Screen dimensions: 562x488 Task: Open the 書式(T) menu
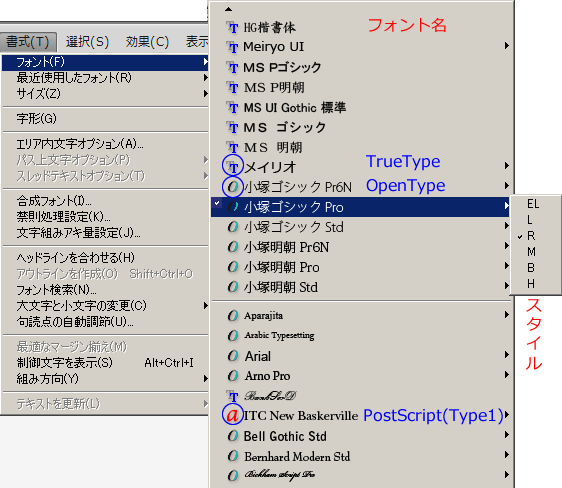28,42
